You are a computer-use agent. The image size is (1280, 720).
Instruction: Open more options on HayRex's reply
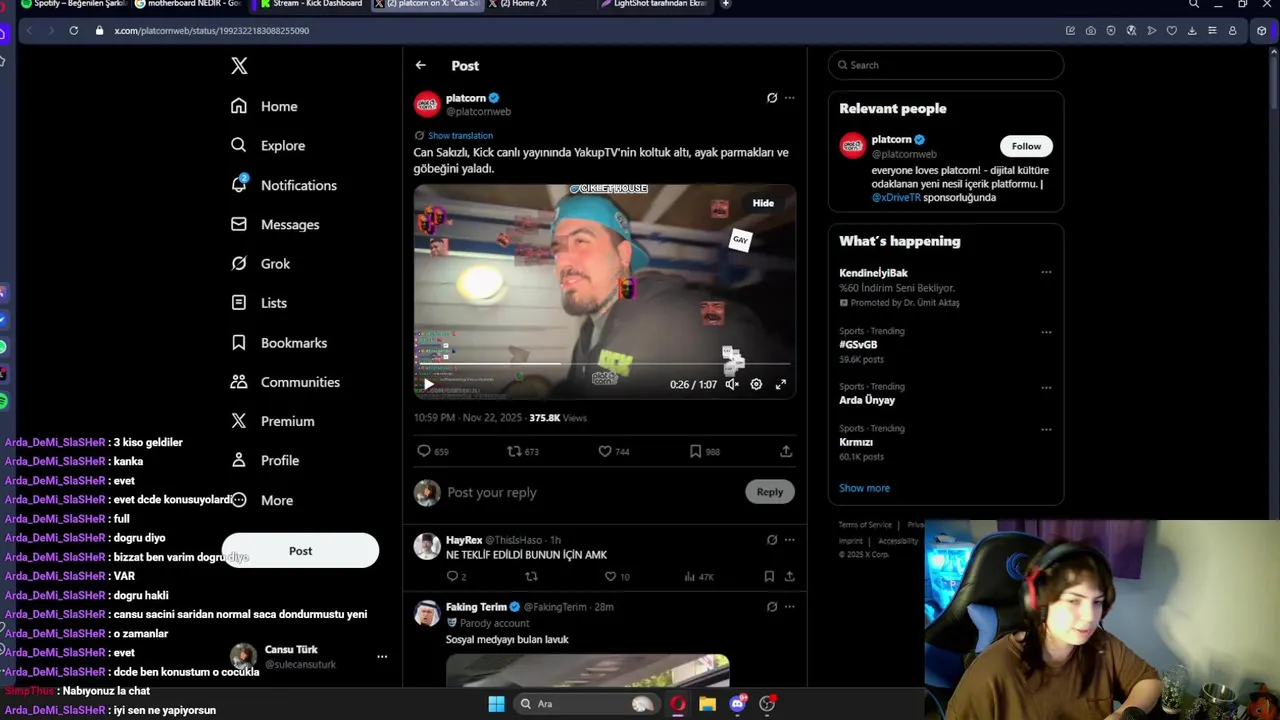click(x=789, y=540)
